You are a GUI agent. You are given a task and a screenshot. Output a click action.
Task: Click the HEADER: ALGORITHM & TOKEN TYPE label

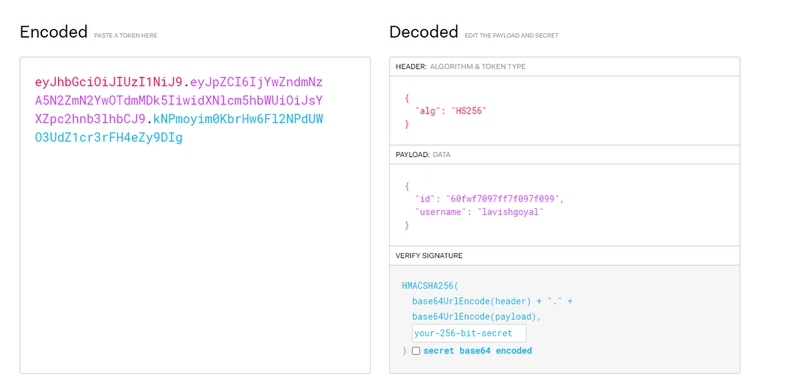tap(460, 66)
